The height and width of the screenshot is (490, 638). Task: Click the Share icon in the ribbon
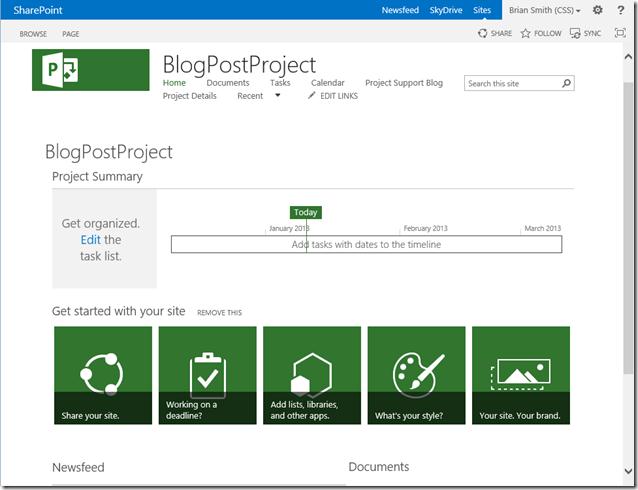point(483,33)
